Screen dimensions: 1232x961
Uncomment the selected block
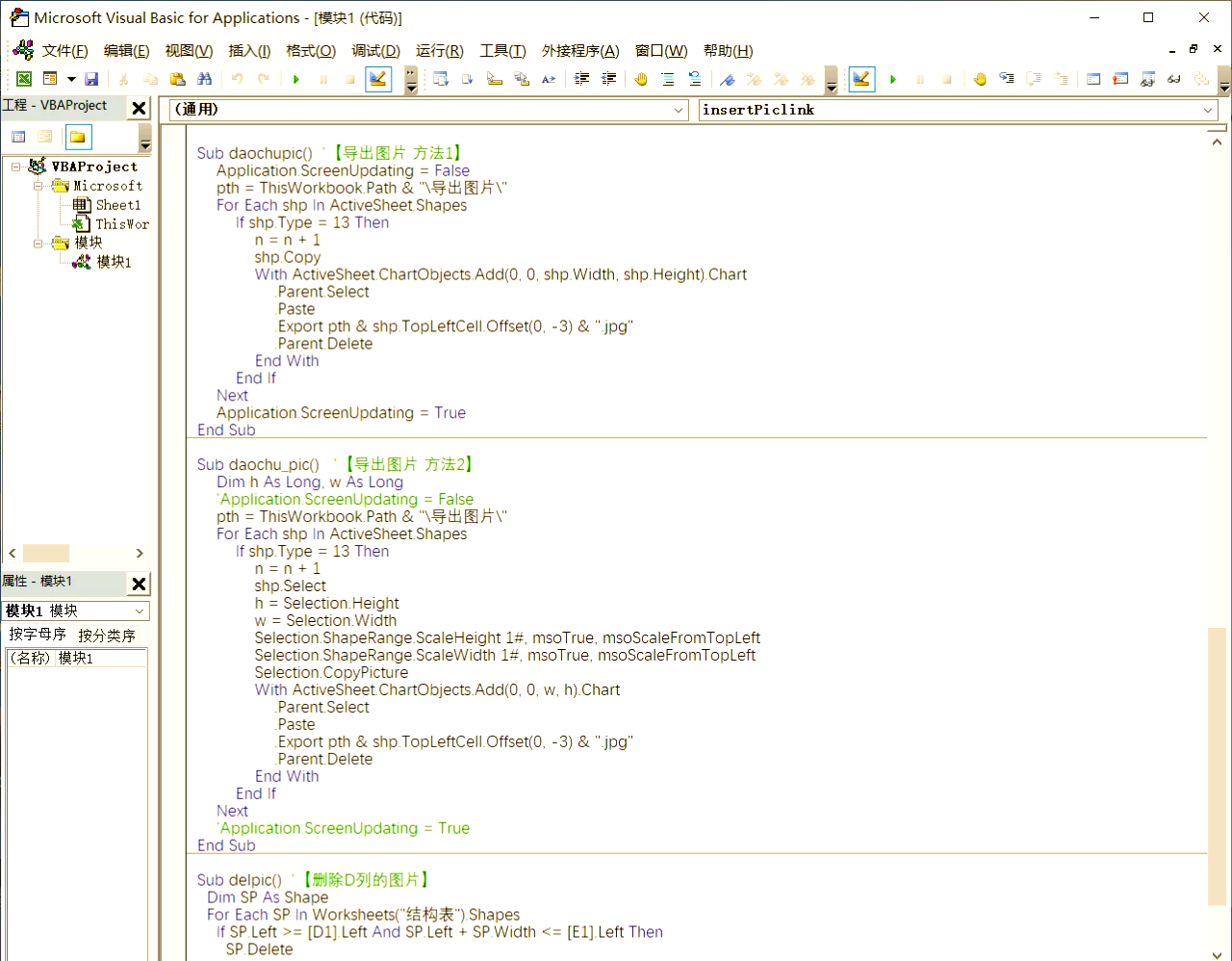pos(695,79)
